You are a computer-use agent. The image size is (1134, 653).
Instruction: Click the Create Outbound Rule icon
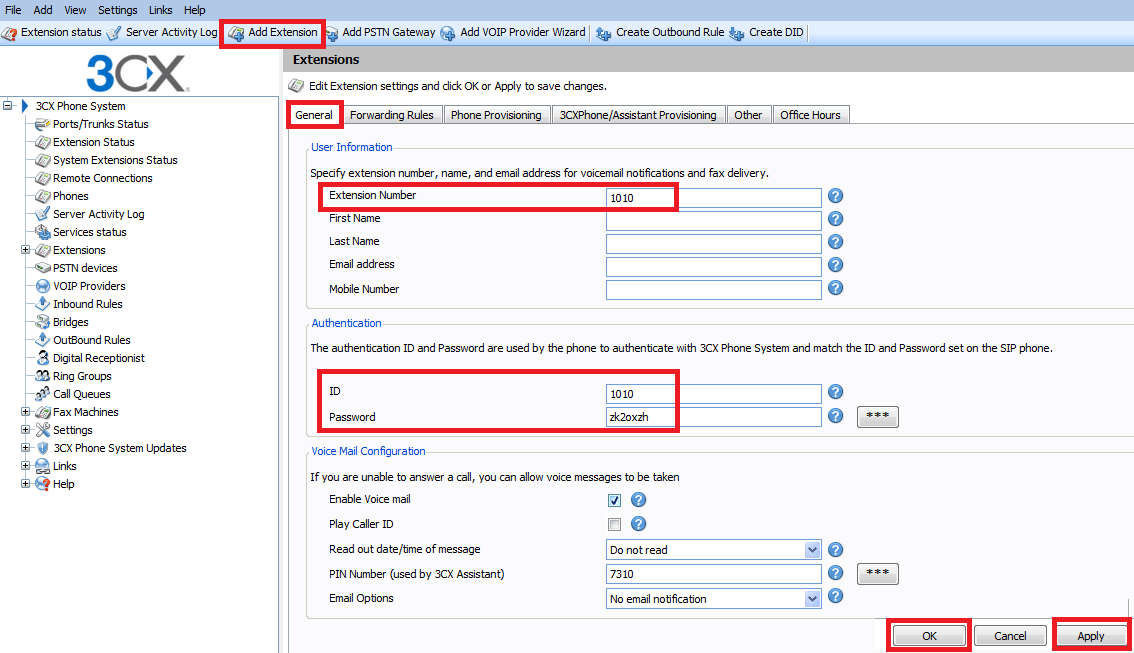[x=604, y=33]
